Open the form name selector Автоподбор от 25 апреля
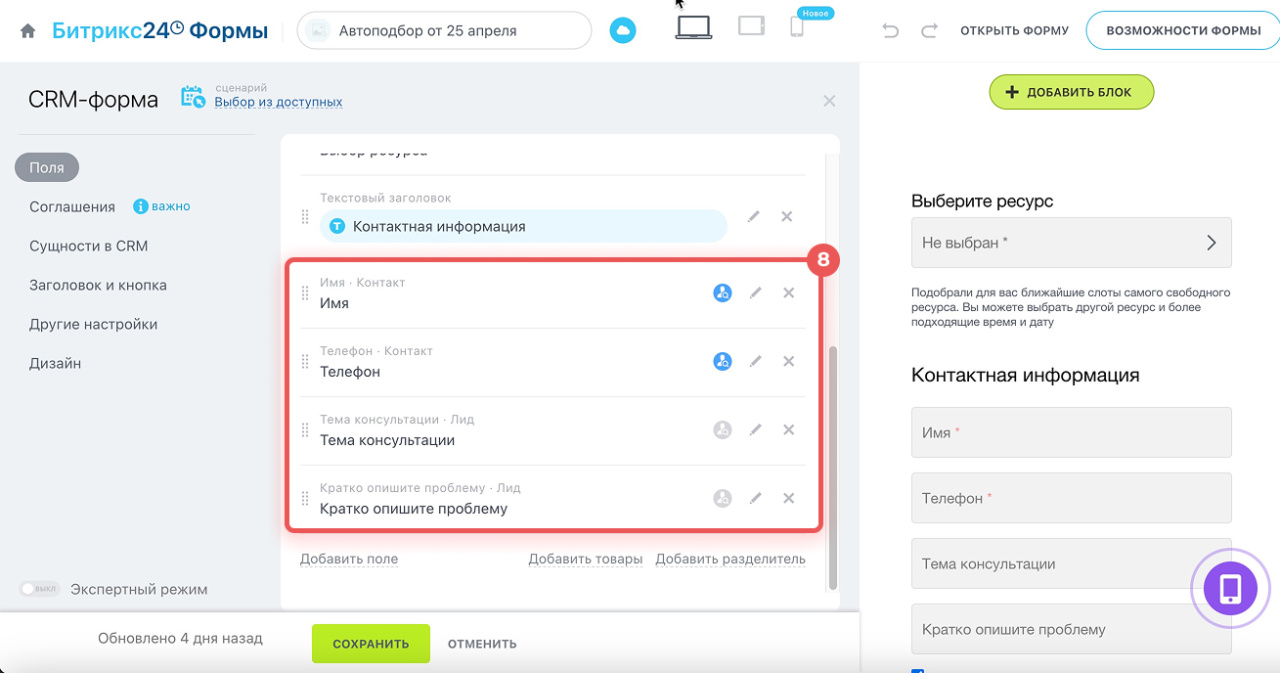1280x673 pixels. click(444, 31)
